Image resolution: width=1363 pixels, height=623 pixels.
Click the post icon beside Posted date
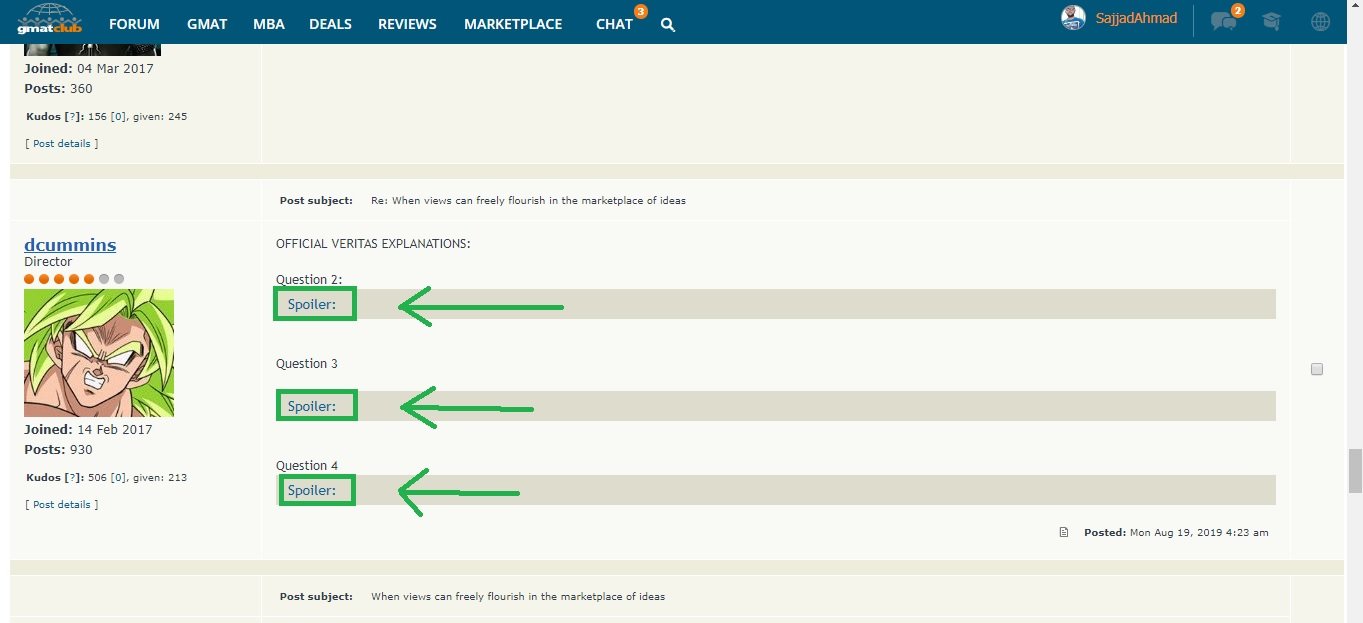click(1064, 532)
